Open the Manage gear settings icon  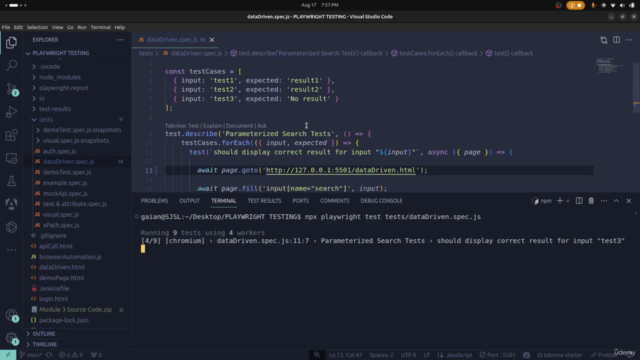tap(11, 338)
